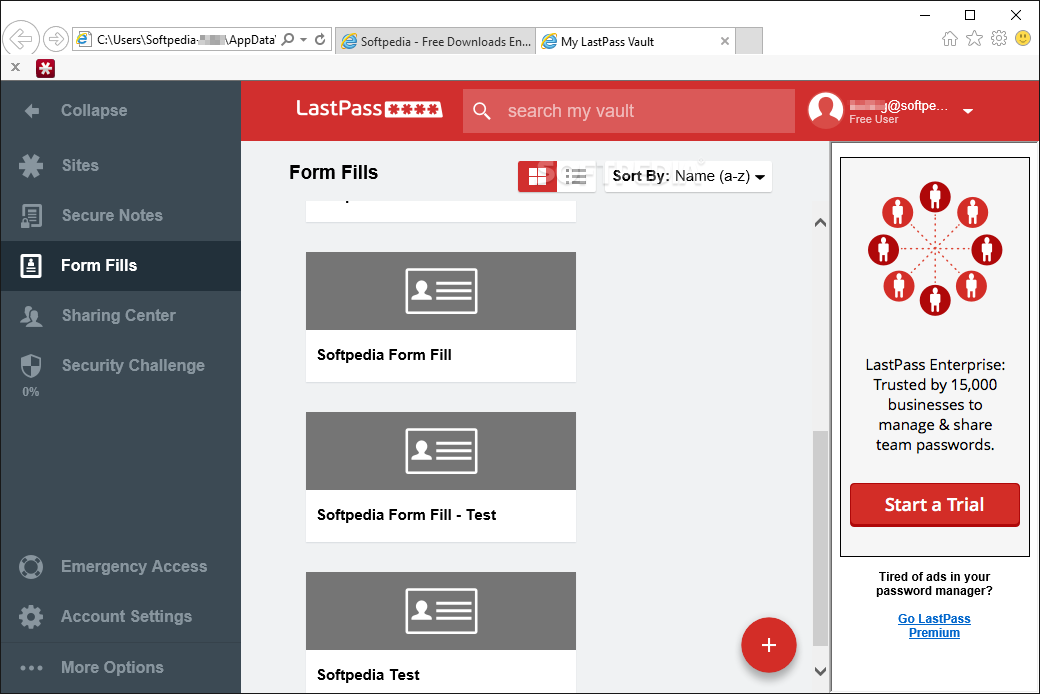Click the Start a Trial button
The image size is (1040, 694).
click(935, 505)
